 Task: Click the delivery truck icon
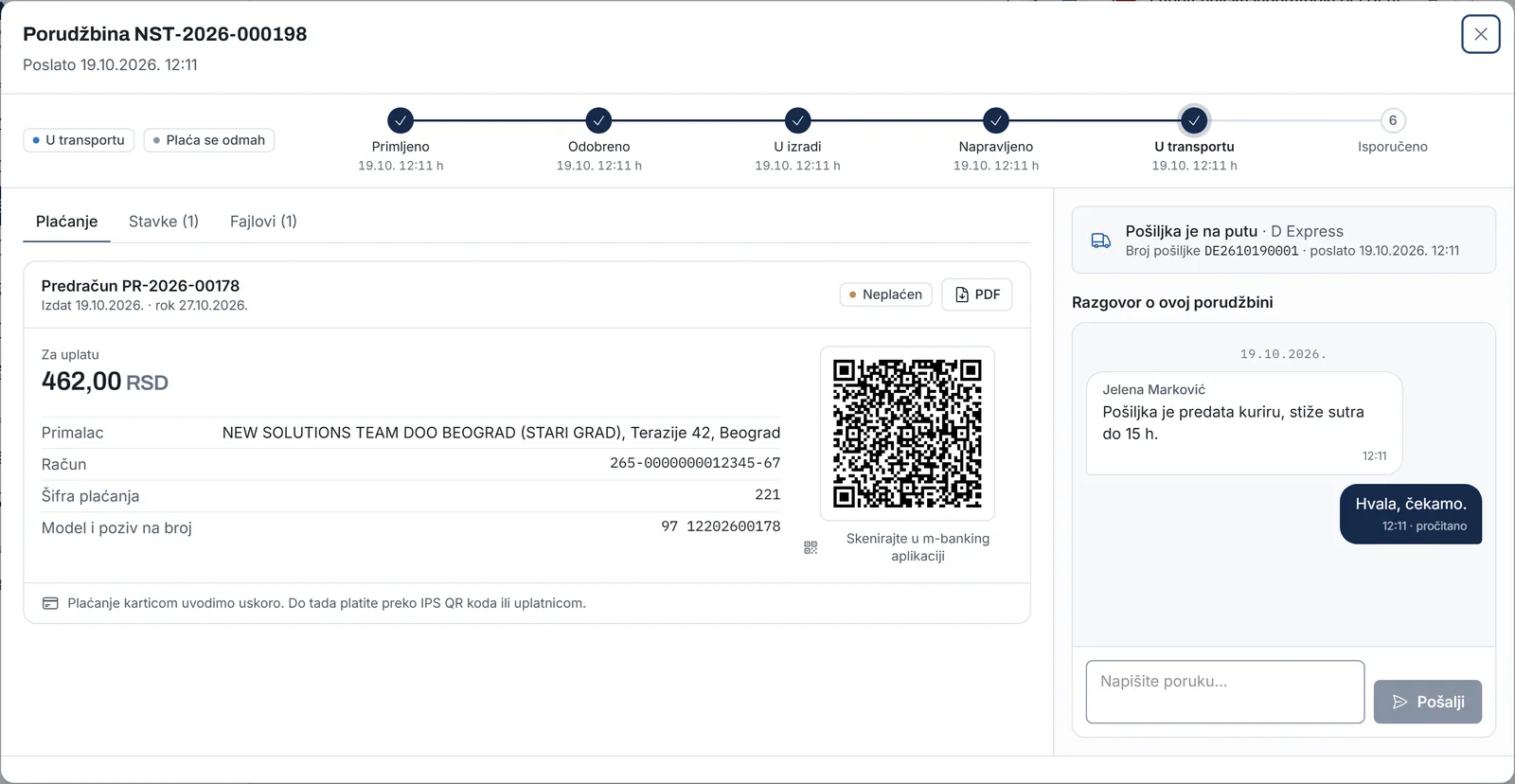[1100, 241]
